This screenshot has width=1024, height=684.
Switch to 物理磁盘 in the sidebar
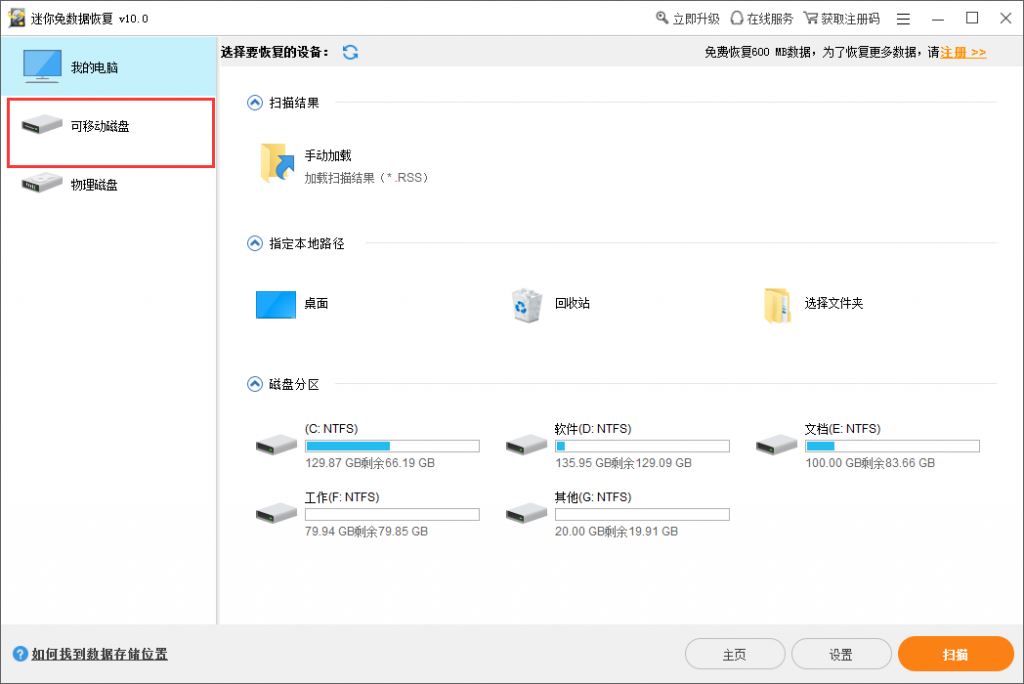click(108, 185)
